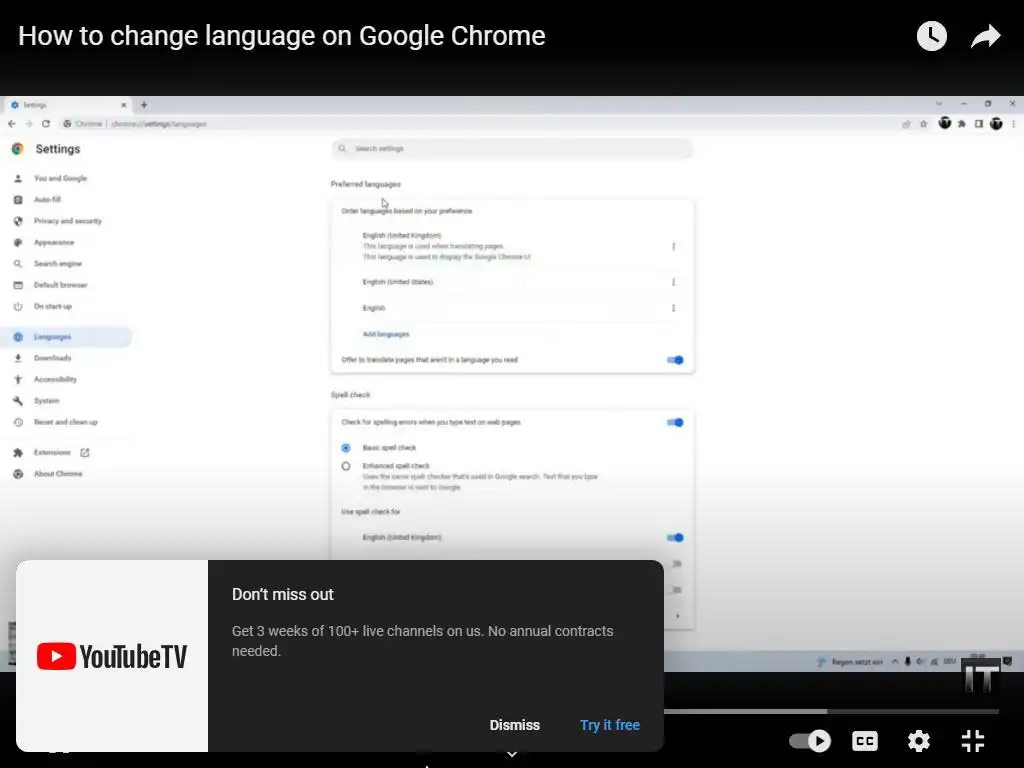Toggle offer to translate pages switch

point(675,360)
